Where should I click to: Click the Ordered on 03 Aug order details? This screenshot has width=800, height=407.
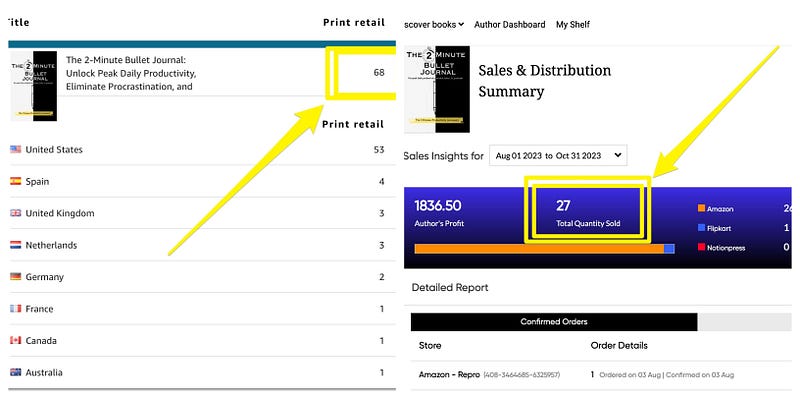pyautogui.click(x=666, y=375)
